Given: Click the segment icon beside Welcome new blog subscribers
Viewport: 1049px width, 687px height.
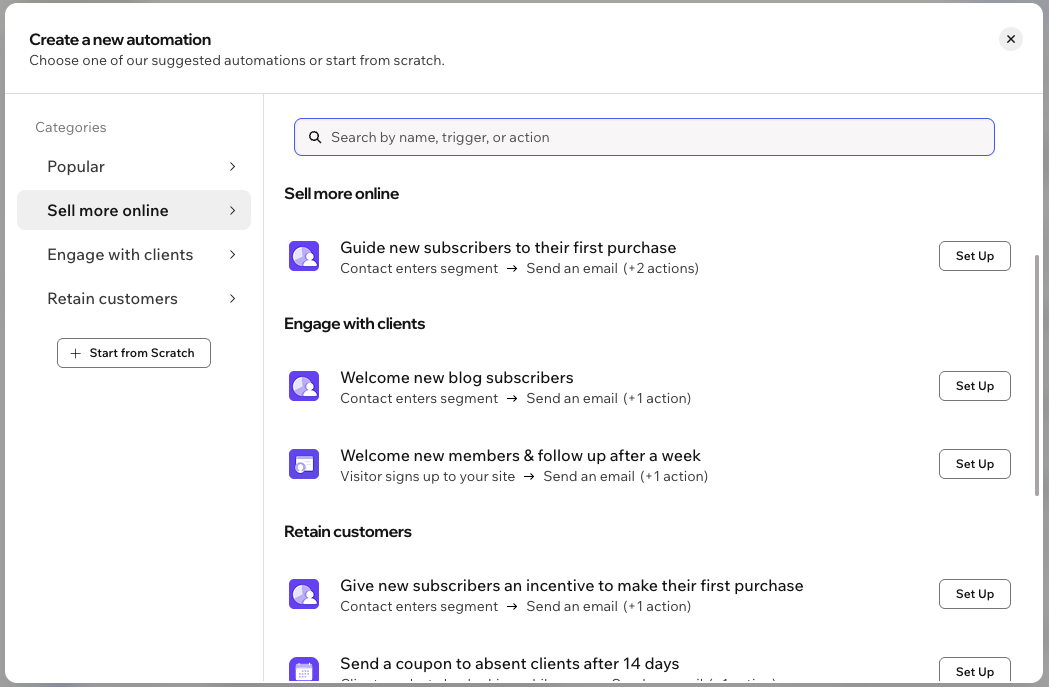Looking at the screenshot, I should (304, 386).
